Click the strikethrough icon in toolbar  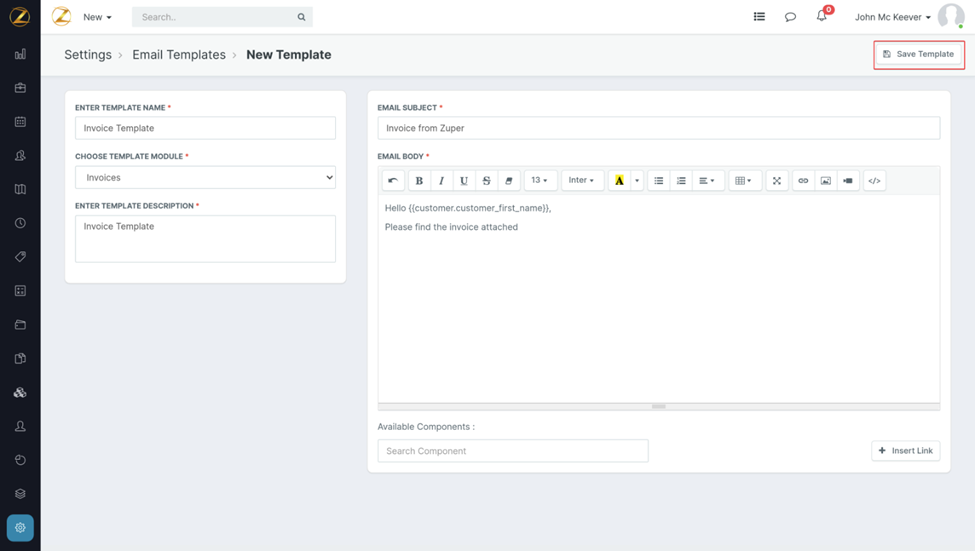pyautogui.click(x=486, y=181)
